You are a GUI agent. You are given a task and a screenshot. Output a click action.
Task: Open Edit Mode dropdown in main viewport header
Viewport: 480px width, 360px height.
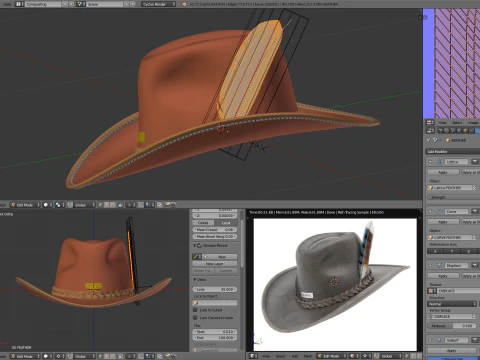coord(25,205)
